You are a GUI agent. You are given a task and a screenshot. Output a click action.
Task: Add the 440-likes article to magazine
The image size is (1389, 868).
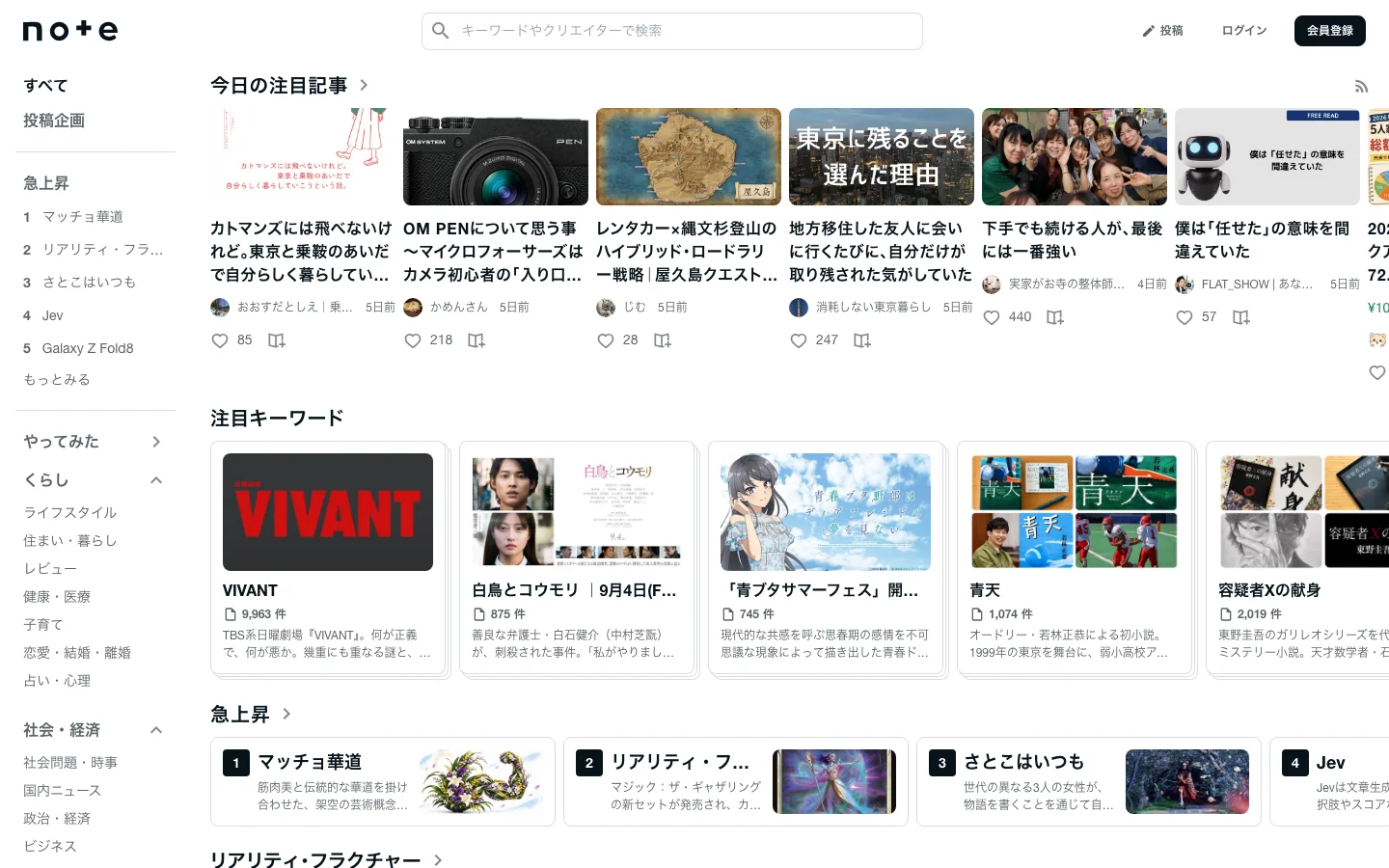[1055, 317]
